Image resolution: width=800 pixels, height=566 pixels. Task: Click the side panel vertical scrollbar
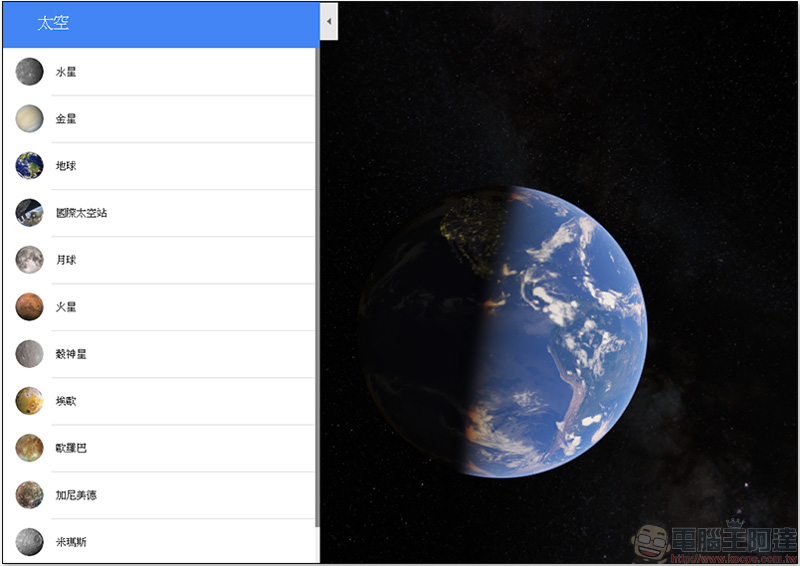pyautogui.click(x=317, y=287)
